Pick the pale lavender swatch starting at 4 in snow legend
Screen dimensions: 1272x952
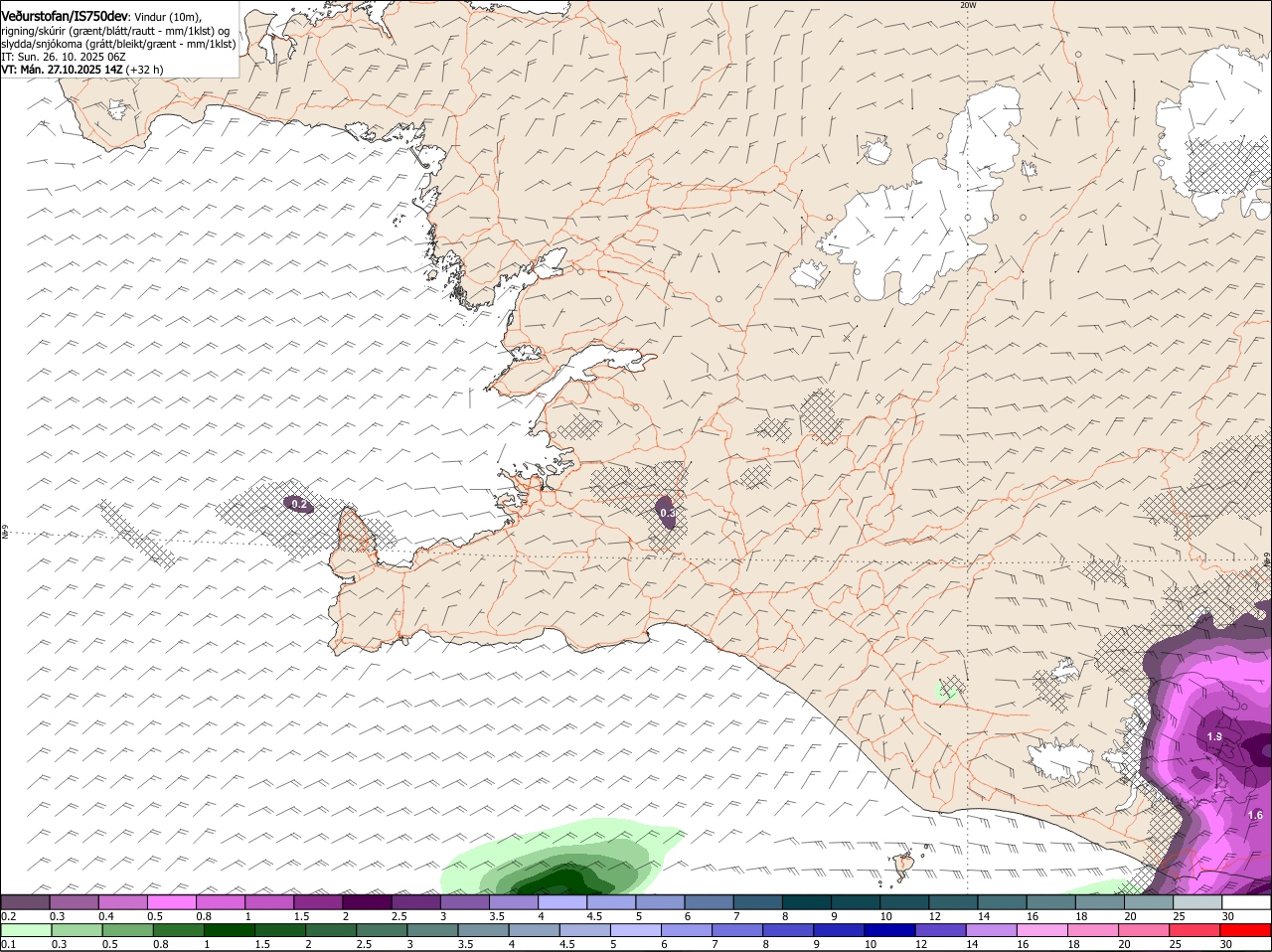point(562,901)
